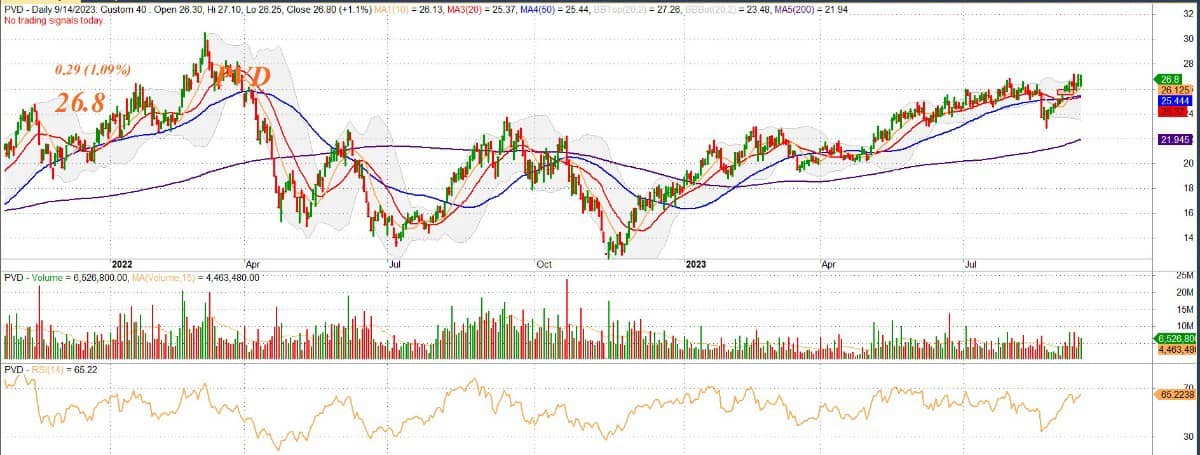Click the green 26.8 last-price tag

(x=1168, y=78)
